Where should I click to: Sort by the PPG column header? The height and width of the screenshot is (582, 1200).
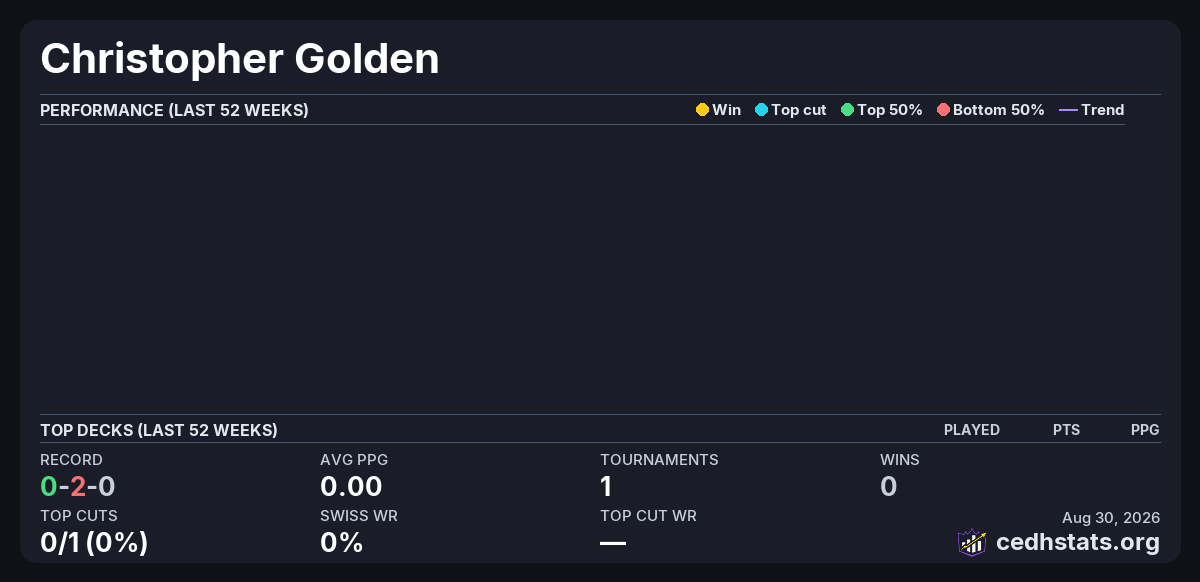[x=1145, y=430]
